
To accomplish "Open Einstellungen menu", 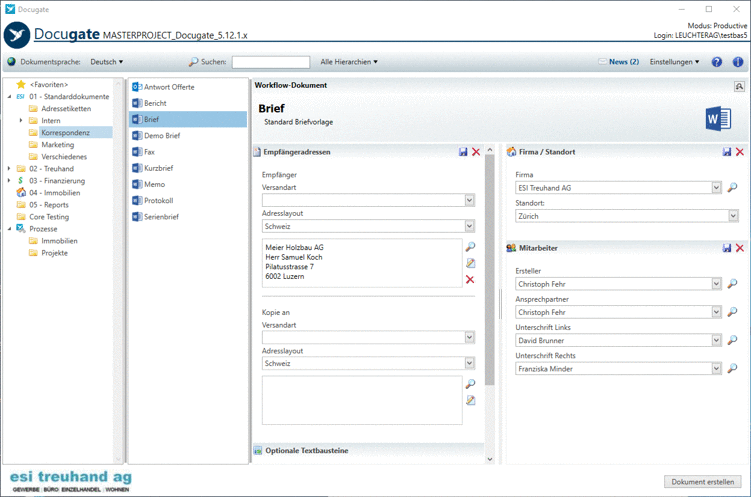I will (674, 62).
